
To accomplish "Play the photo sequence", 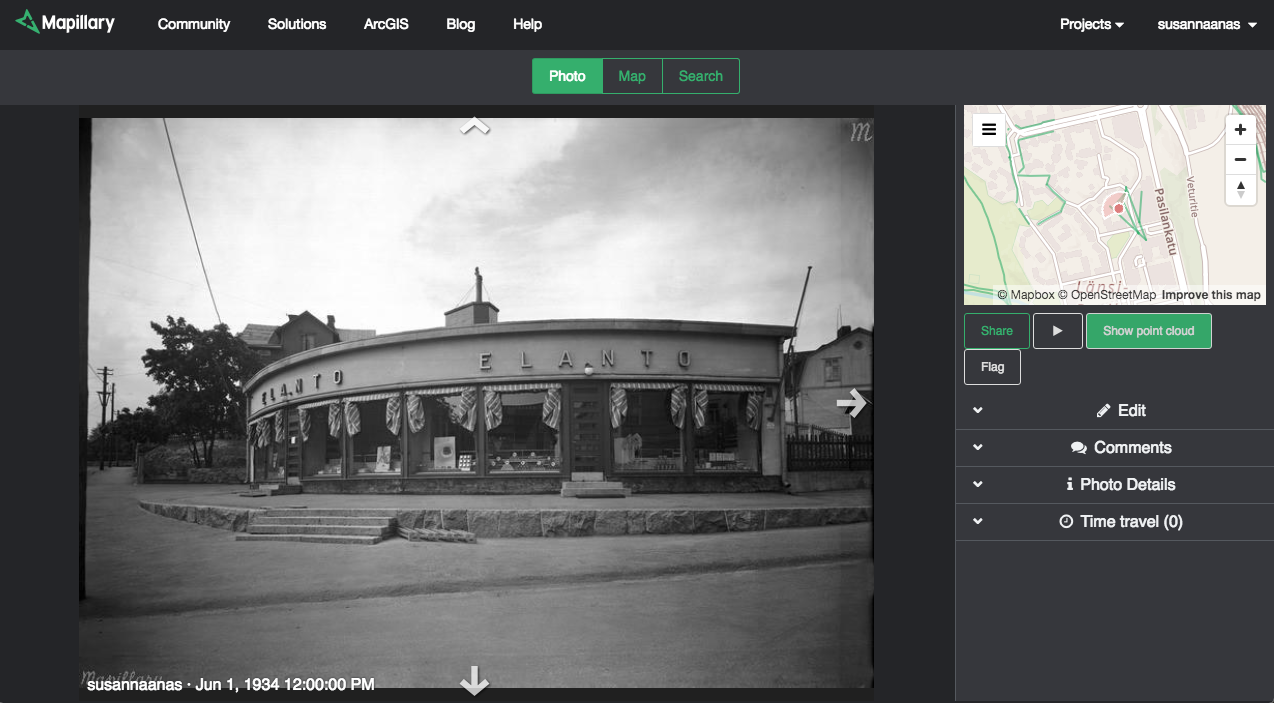I will coord(1057,331).
